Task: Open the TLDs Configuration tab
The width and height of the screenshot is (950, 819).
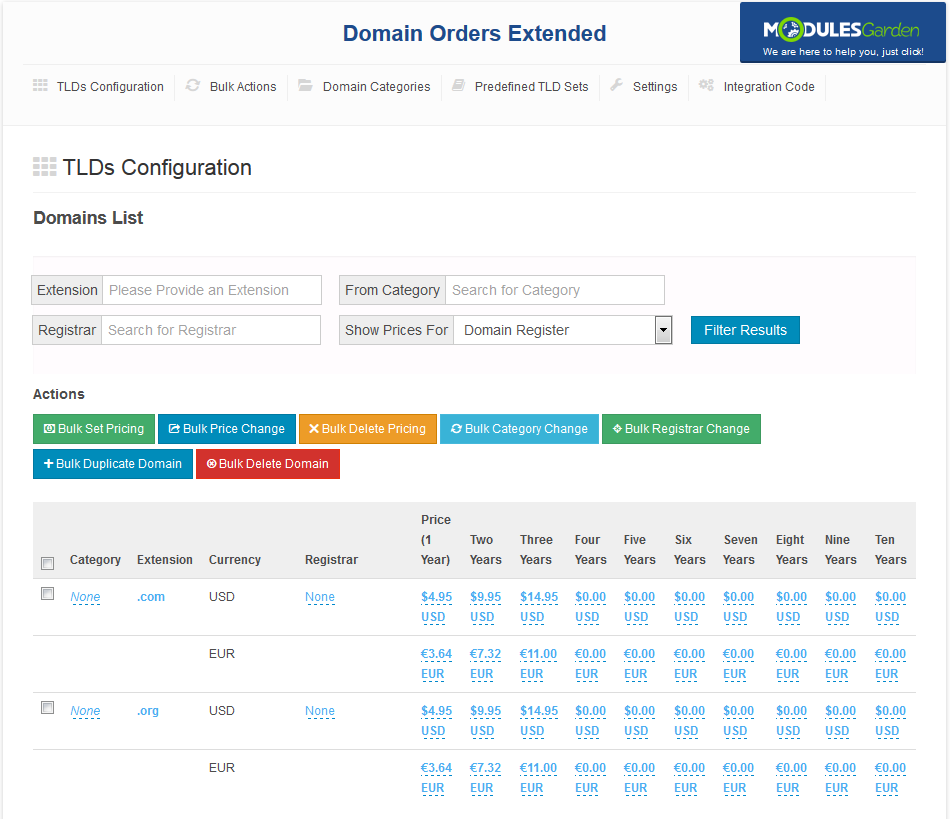Action: click(x=110, y=87)
